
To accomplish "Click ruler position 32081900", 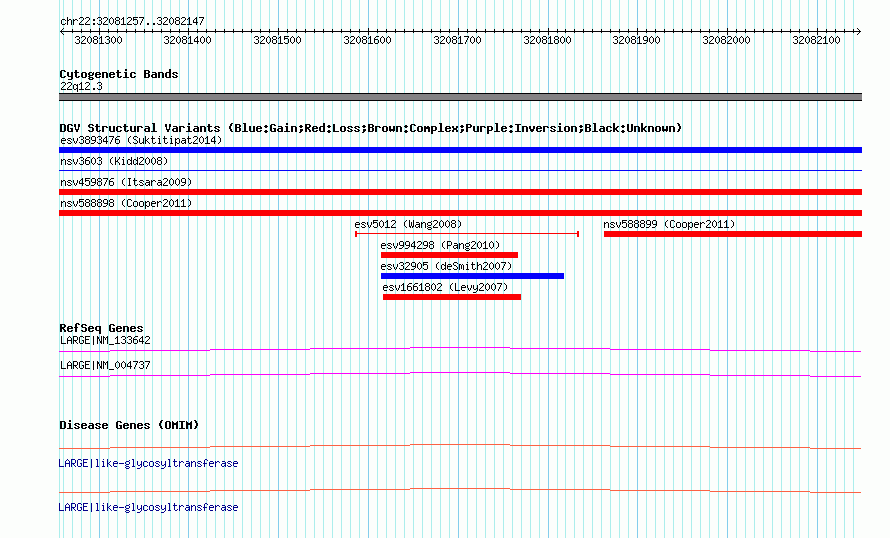I will point(636,40).
